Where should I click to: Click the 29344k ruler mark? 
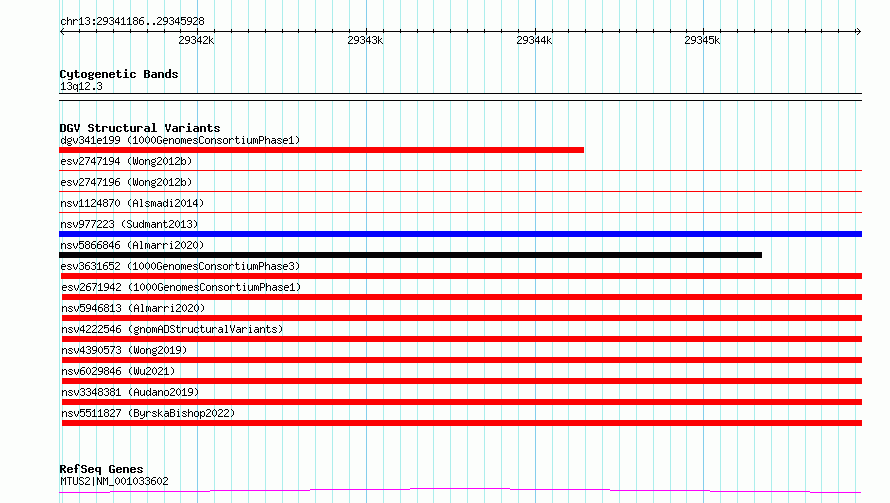[534, 40]
